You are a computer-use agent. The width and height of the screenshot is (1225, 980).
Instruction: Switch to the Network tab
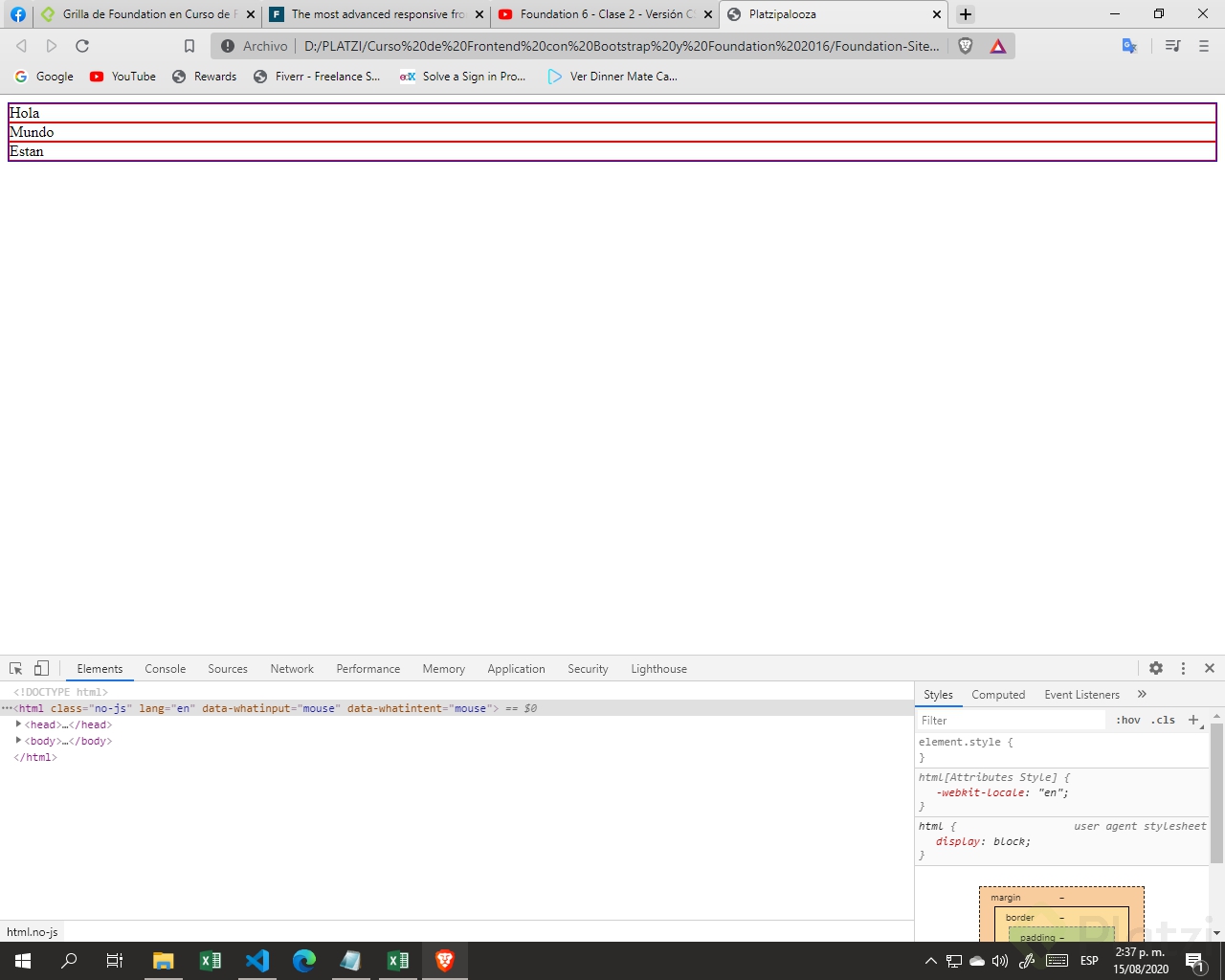(x=292, y=669)
